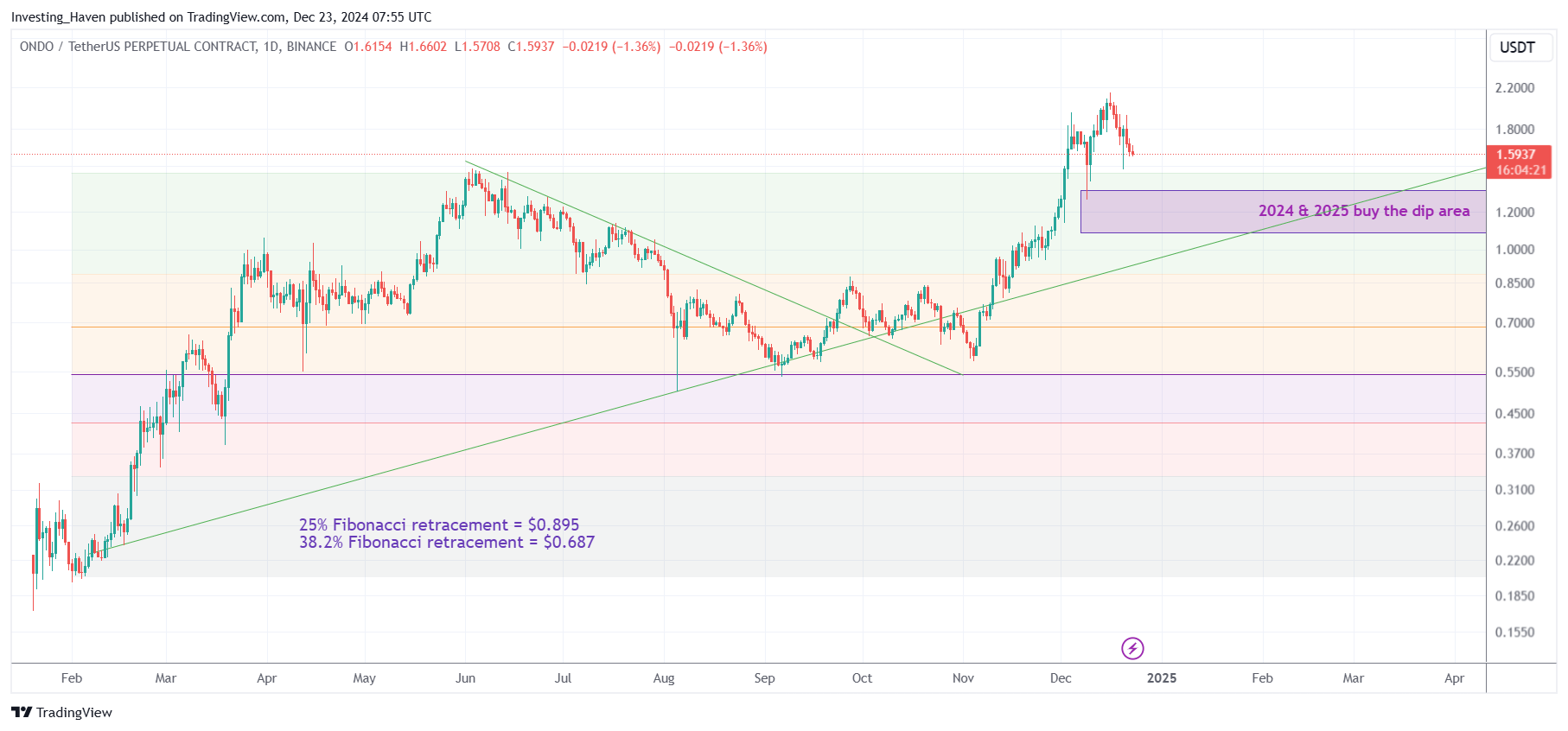The height and width of the screenshot is (731, 1568).
Task: Click the Sep label on the time axis
Action: (x=764, y=678)
